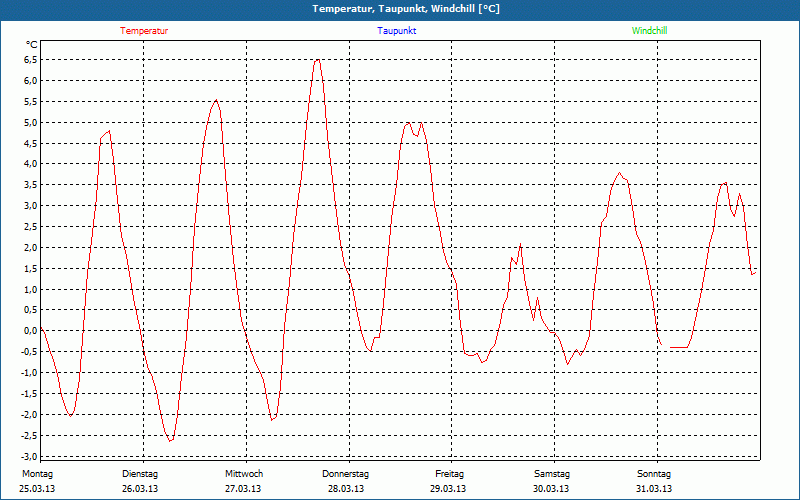Screen dimensions: 800x500
Task: Click the green Windchill legend label
Action: pos(649,31)
